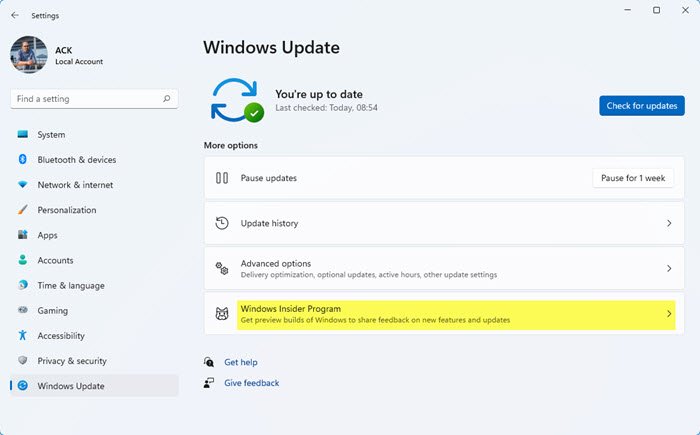Click Pause for 1 week button
The height and width of the screenshot is (435, 700).
point(633,178)
